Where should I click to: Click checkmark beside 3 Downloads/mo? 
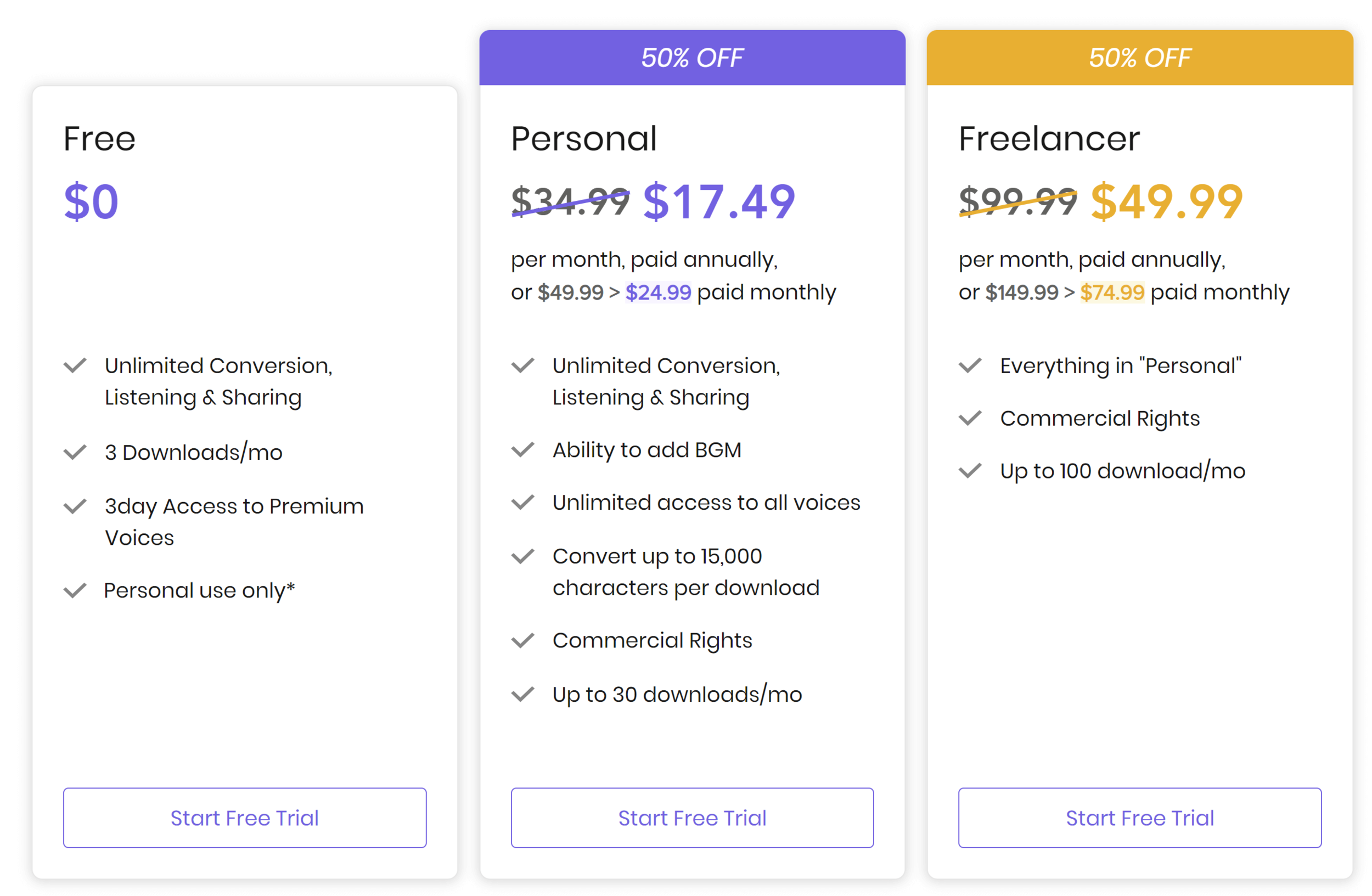75,452
